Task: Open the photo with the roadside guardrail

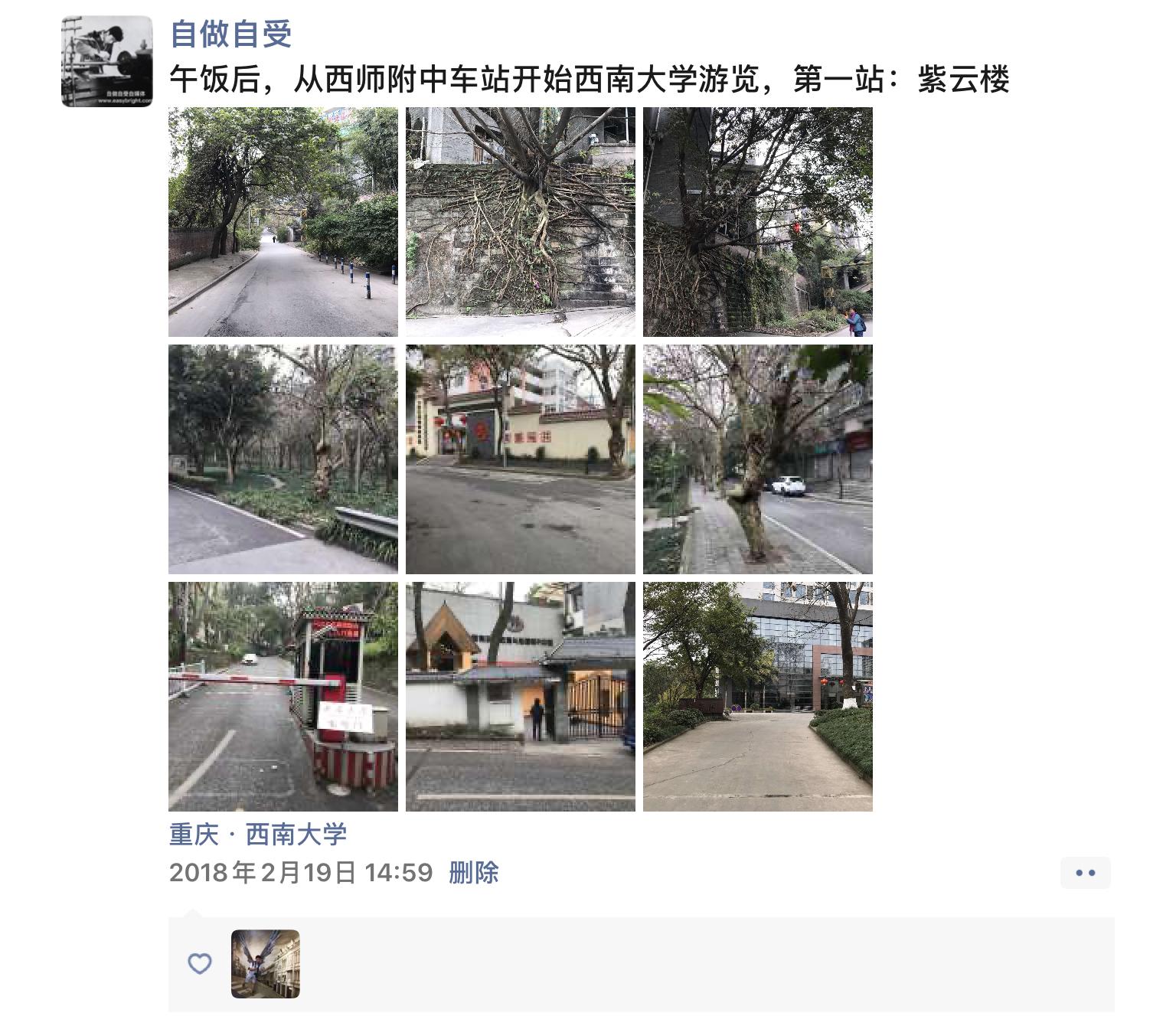Action: point(283,459)
